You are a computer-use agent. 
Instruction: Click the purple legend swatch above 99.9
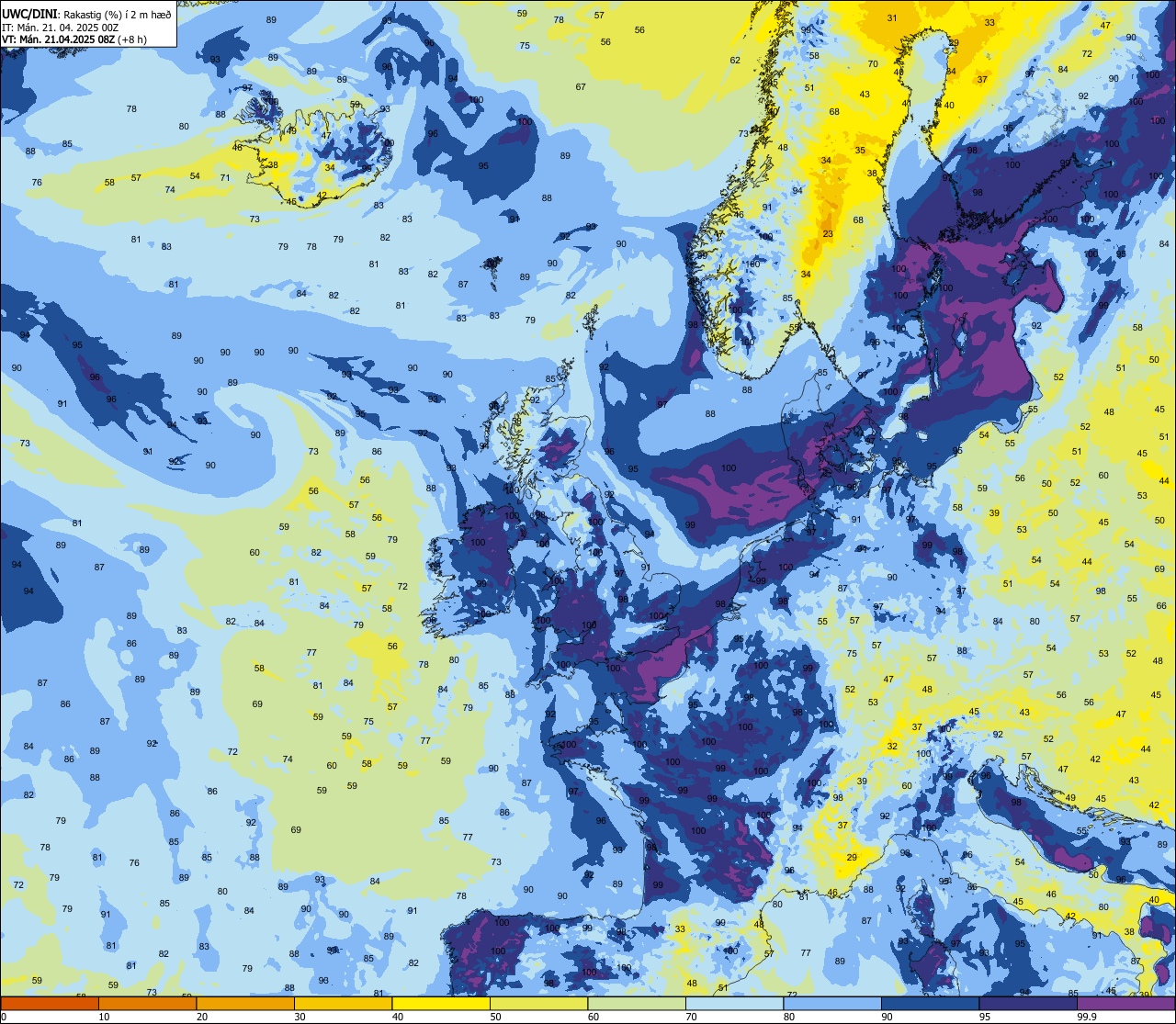coord(1126,1003)
